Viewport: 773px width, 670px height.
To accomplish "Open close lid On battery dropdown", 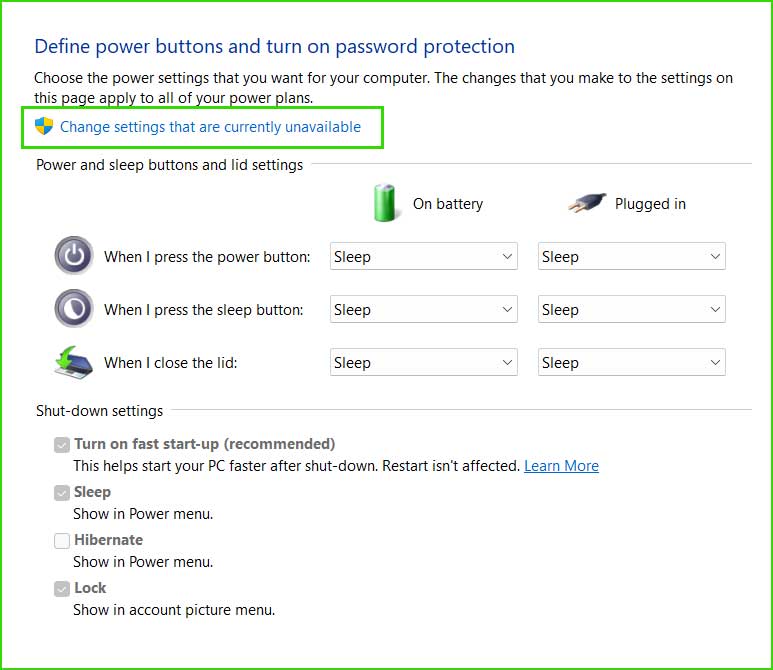I will pyautogui.click(x=423, y=362).
